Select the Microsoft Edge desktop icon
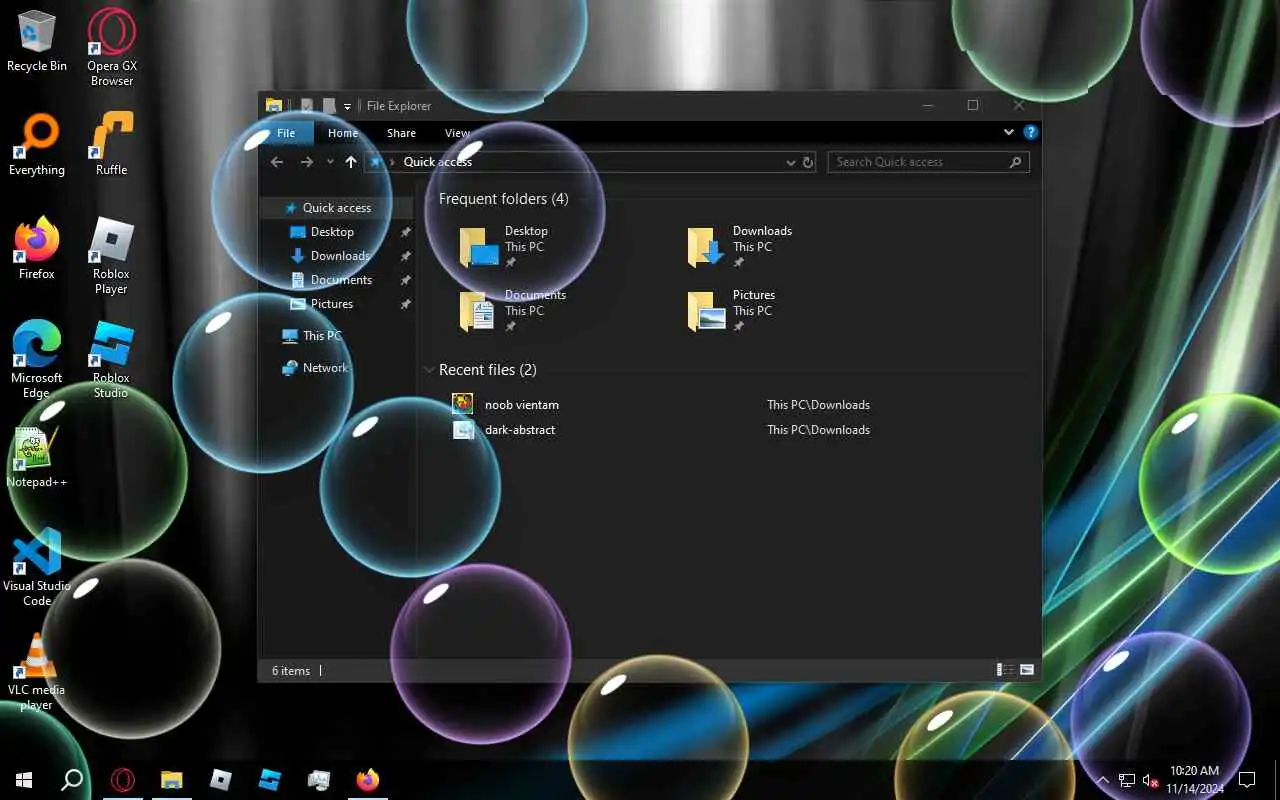This screenshot has height=800, width=1280. coord(37,360)
